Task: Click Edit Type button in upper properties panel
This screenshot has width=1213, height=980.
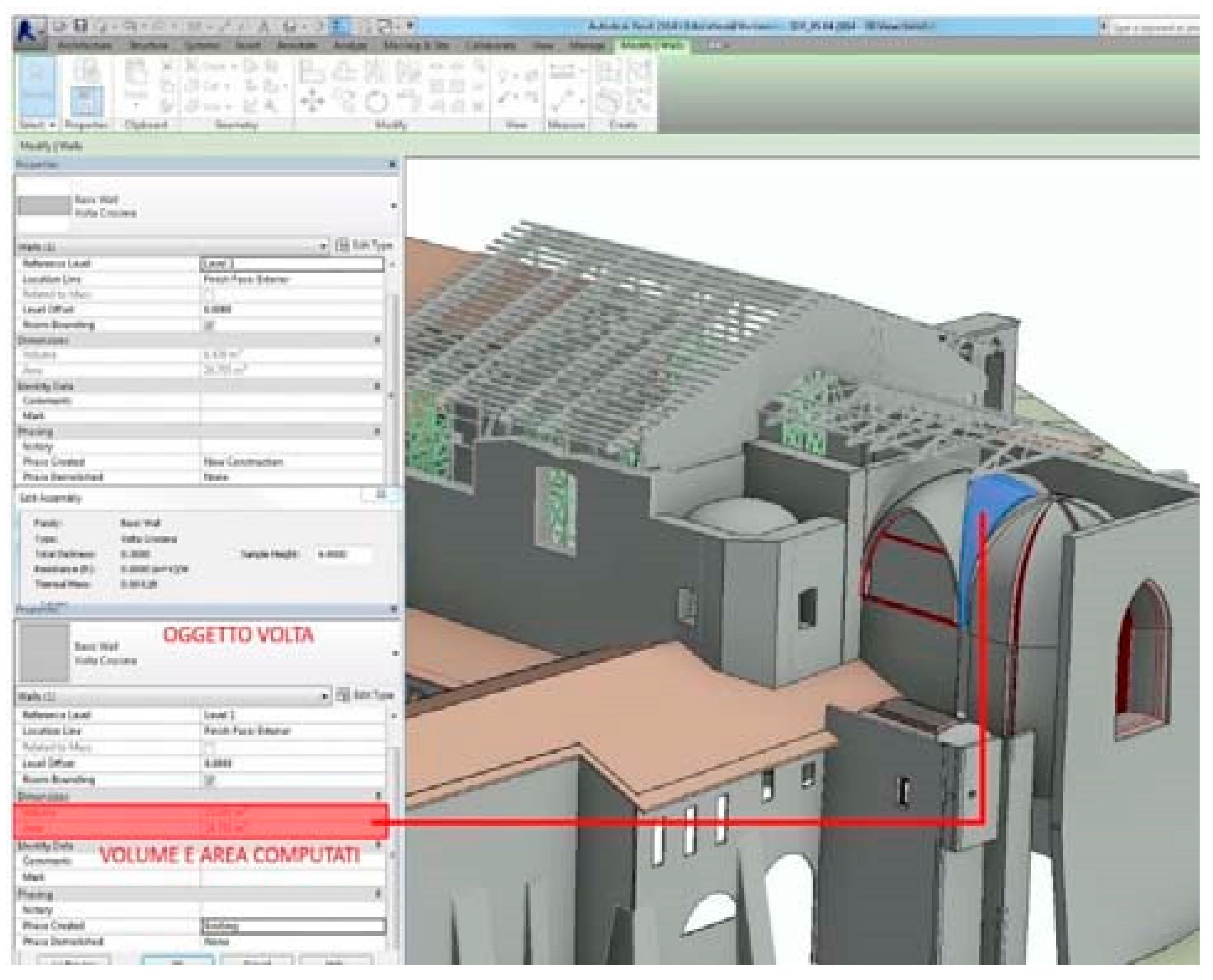Action: point(365,245)
